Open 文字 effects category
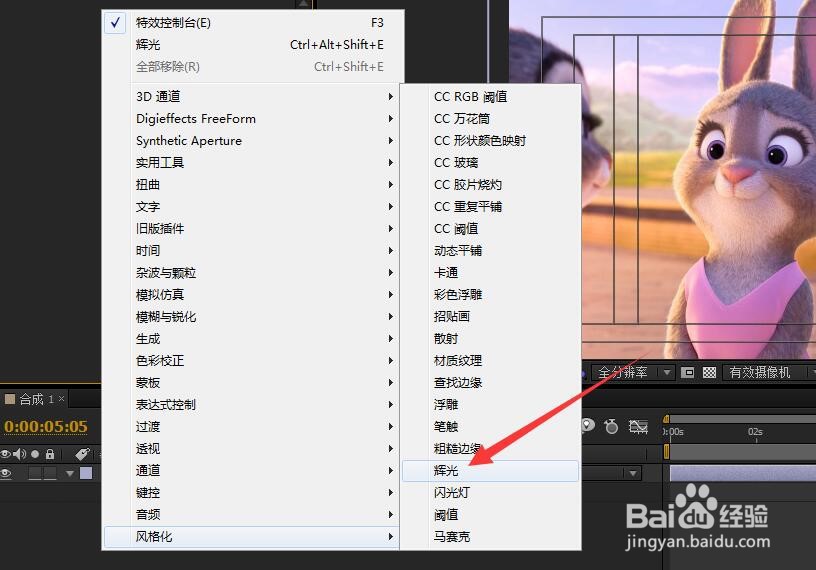Viewport: 816px width, 570px height. click(252, 207)
